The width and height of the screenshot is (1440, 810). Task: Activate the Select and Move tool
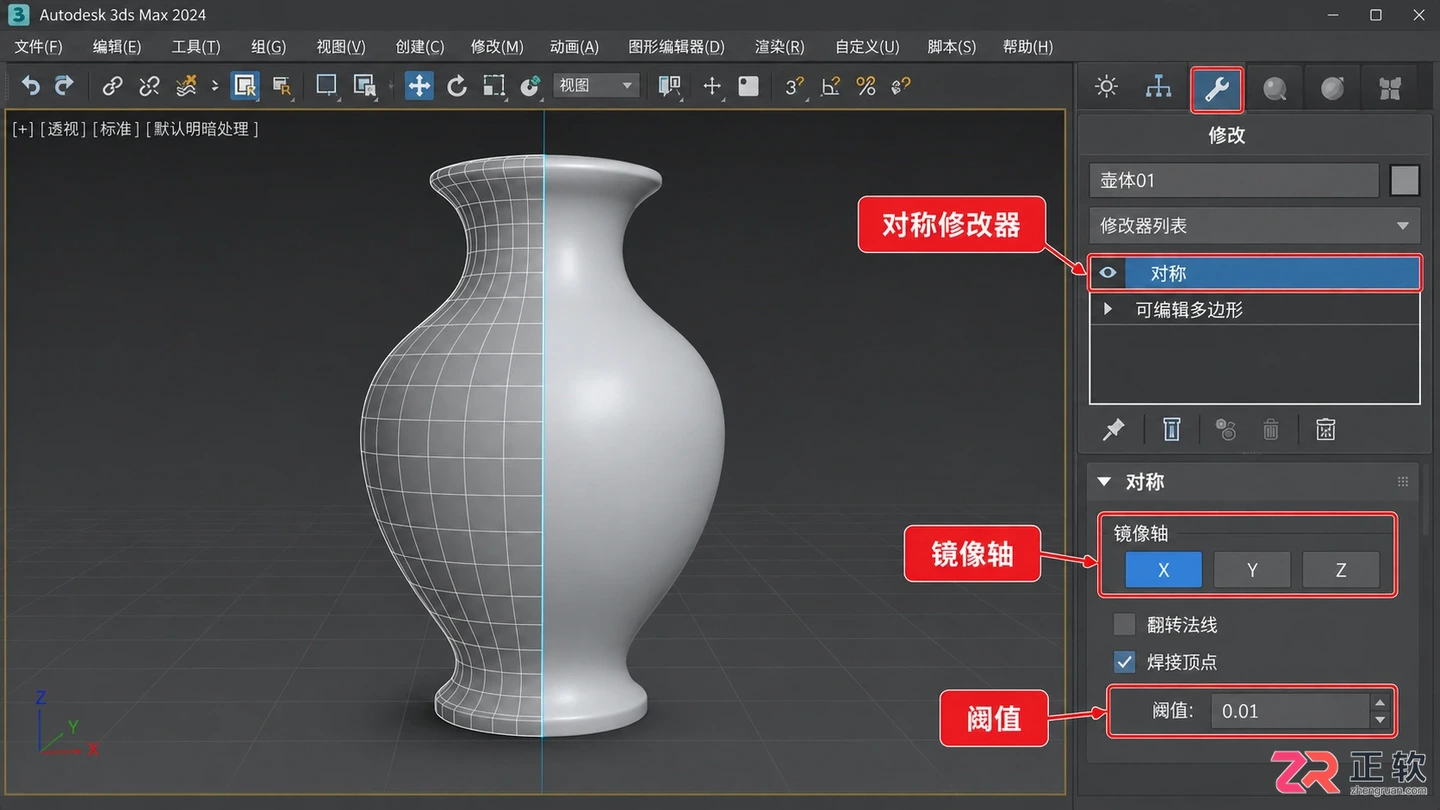click(x=419, y=86)
